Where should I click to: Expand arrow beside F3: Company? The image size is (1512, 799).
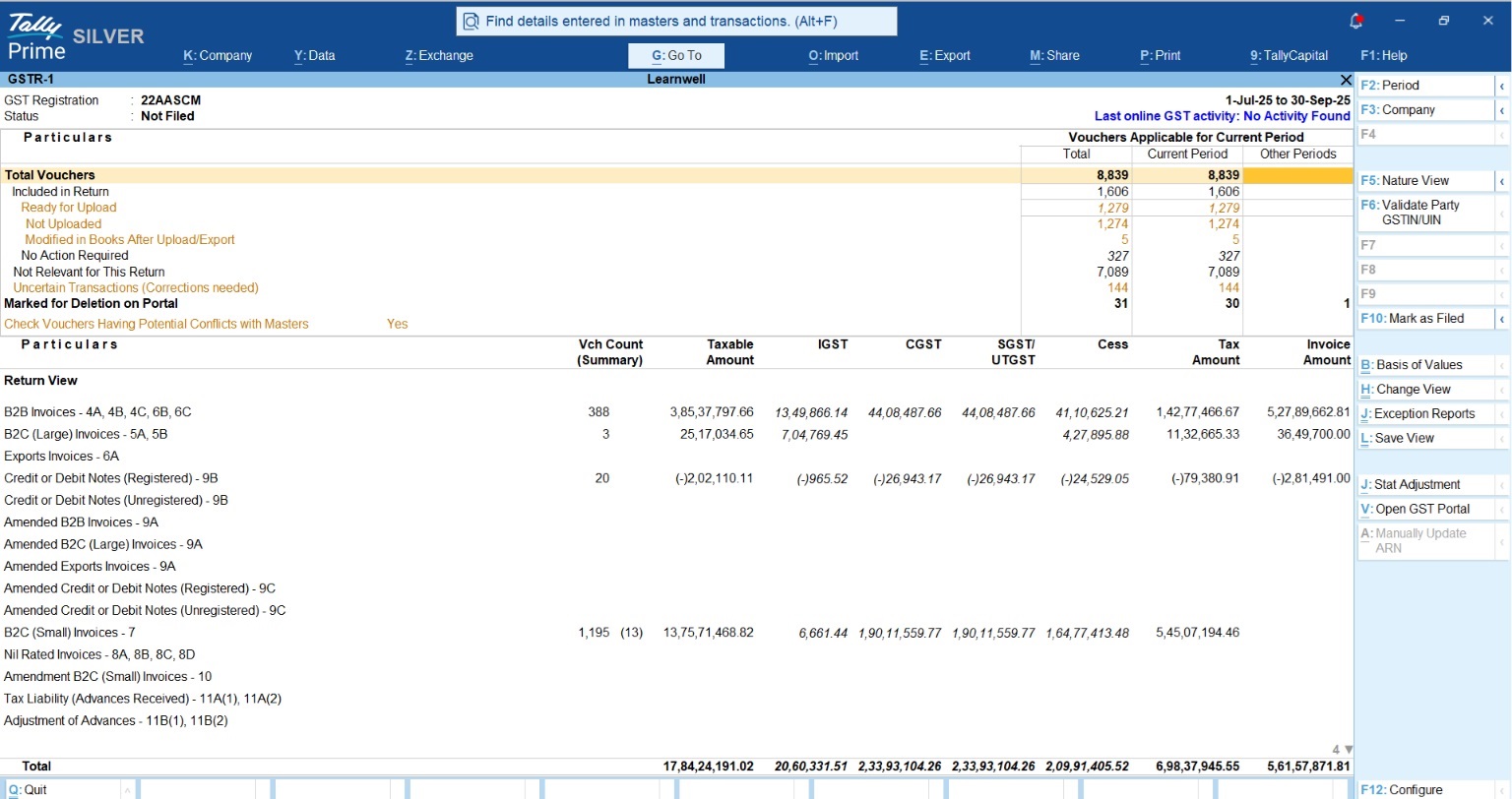point(1502,110)
